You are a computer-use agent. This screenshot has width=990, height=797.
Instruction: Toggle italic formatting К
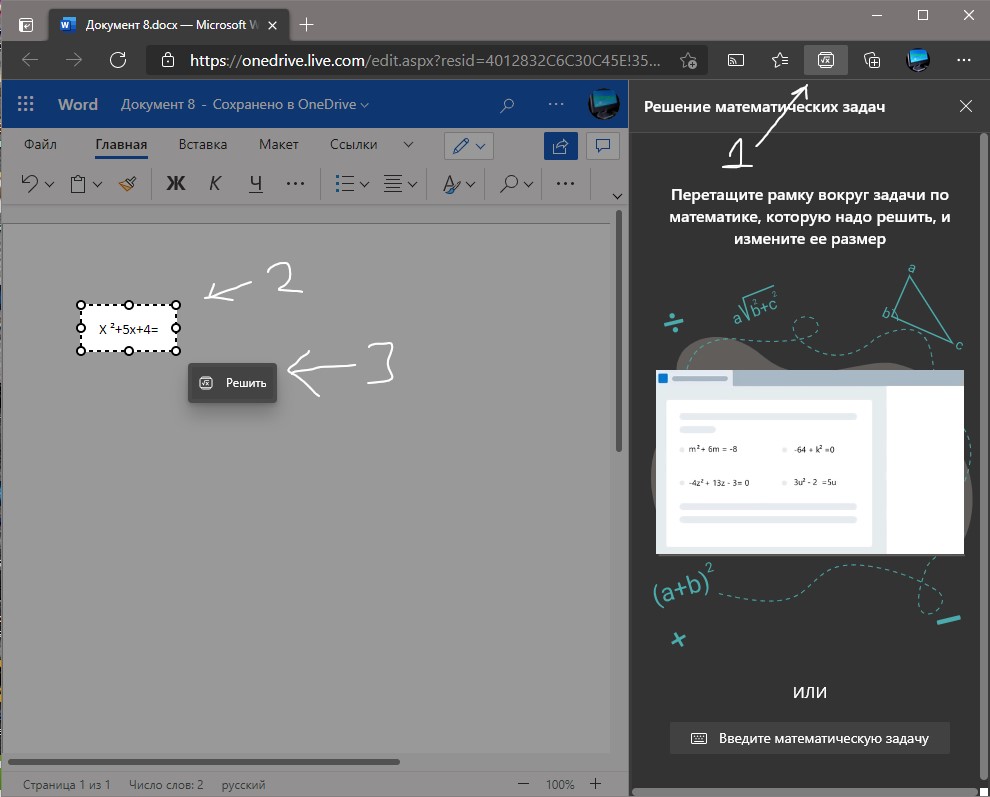pos(215,184)
